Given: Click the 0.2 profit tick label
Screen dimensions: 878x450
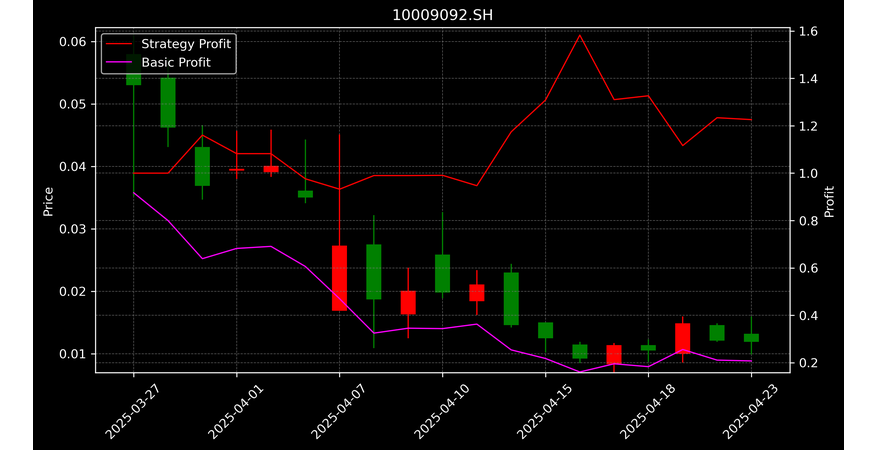Looking at the screenshot, I should coord(808,363).
